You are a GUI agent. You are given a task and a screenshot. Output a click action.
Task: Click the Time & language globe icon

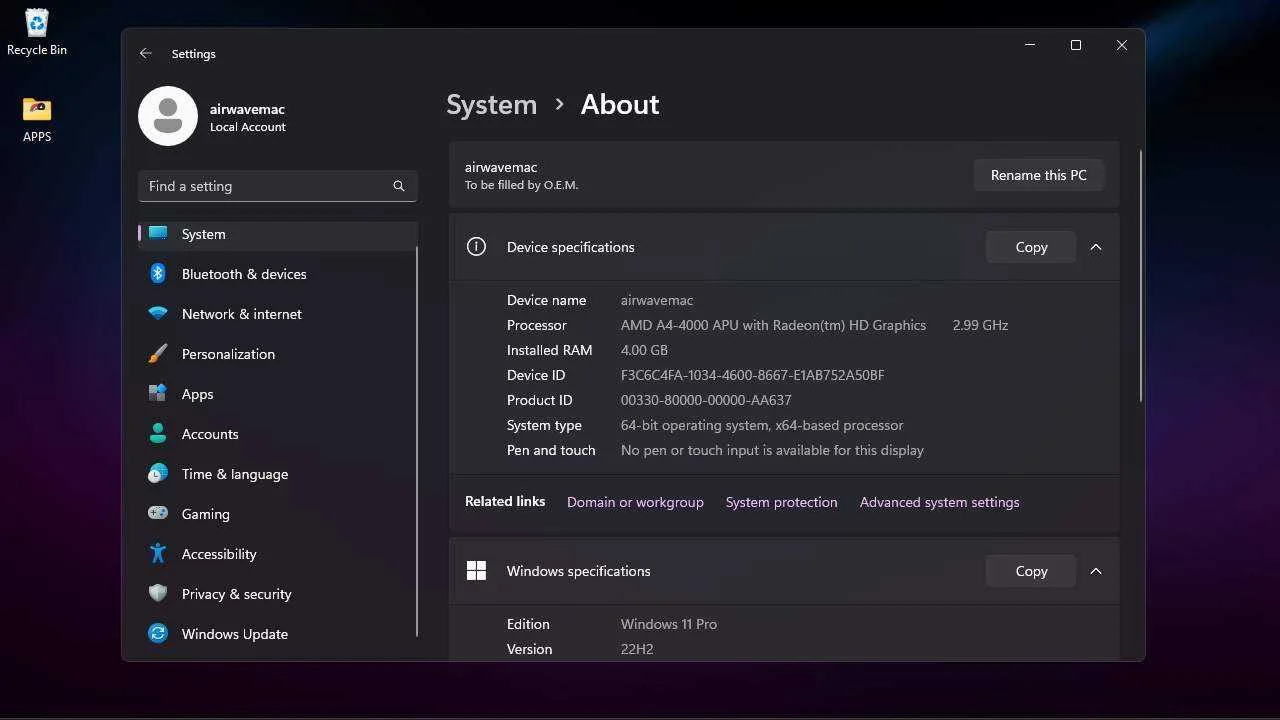point(158,474)
